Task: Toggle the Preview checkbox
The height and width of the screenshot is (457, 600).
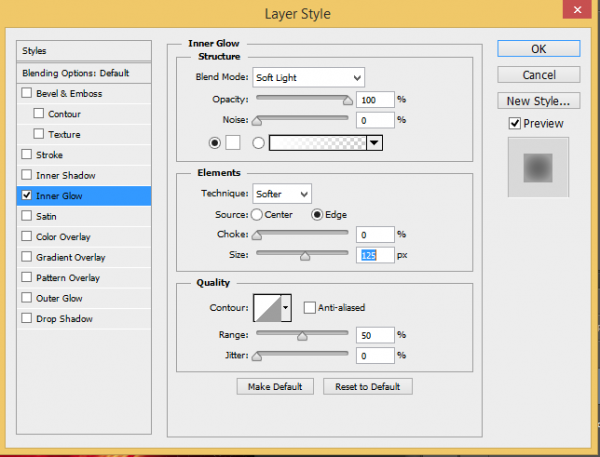Action: point(514,123)
